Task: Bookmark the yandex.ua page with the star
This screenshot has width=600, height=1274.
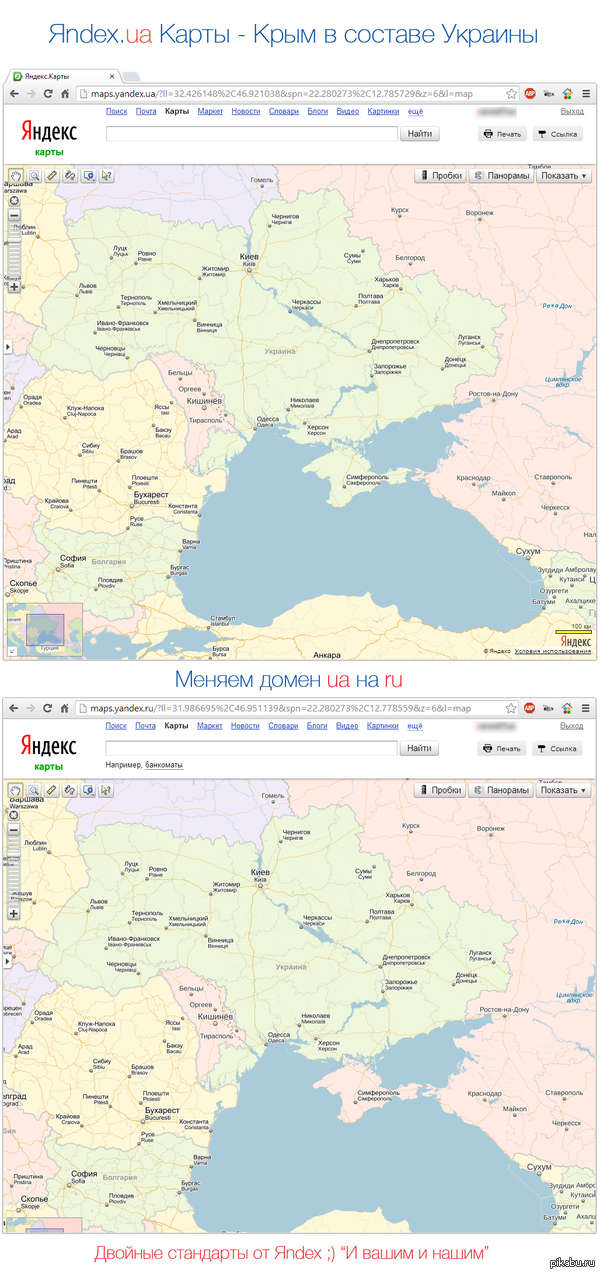Action: point(511,93)
